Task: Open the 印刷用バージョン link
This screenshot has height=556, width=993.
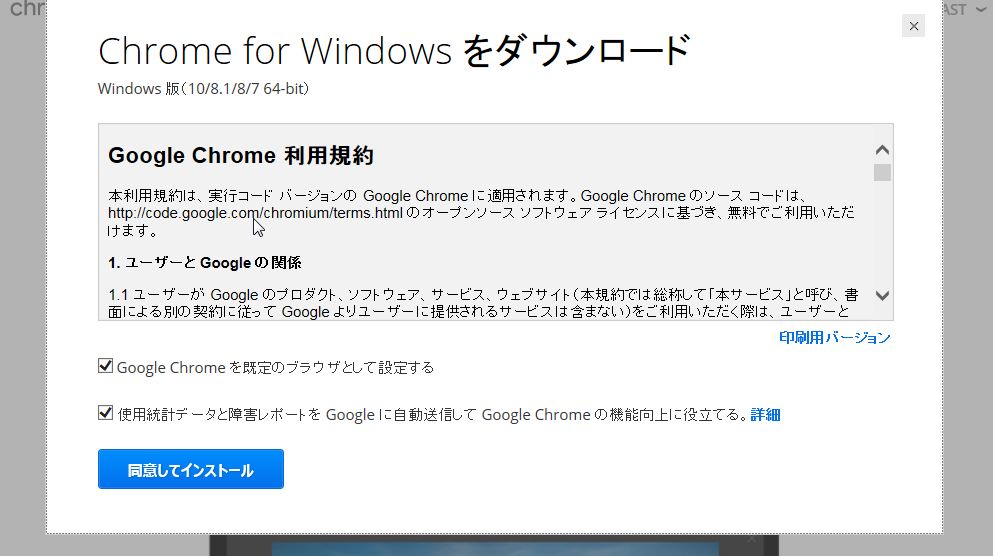Action: click(835, 338)
